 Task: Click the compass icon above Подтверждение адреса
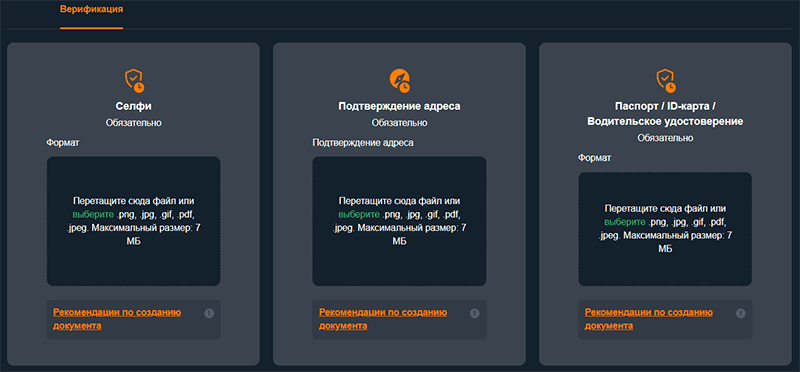pos(399,81)
